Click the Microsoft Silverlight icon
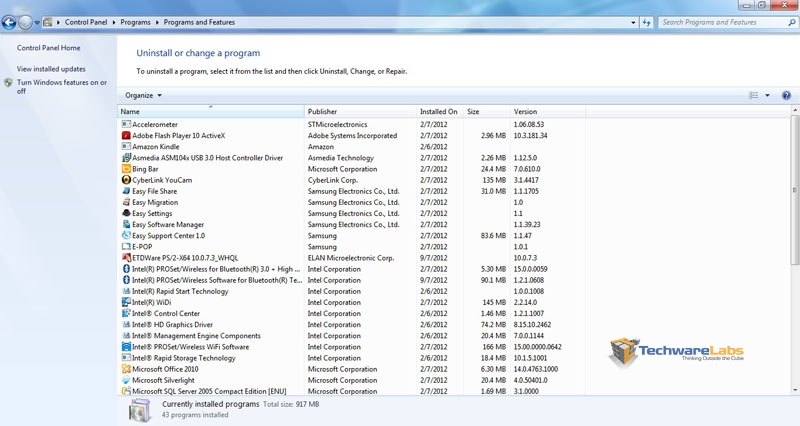 (126, 380)
